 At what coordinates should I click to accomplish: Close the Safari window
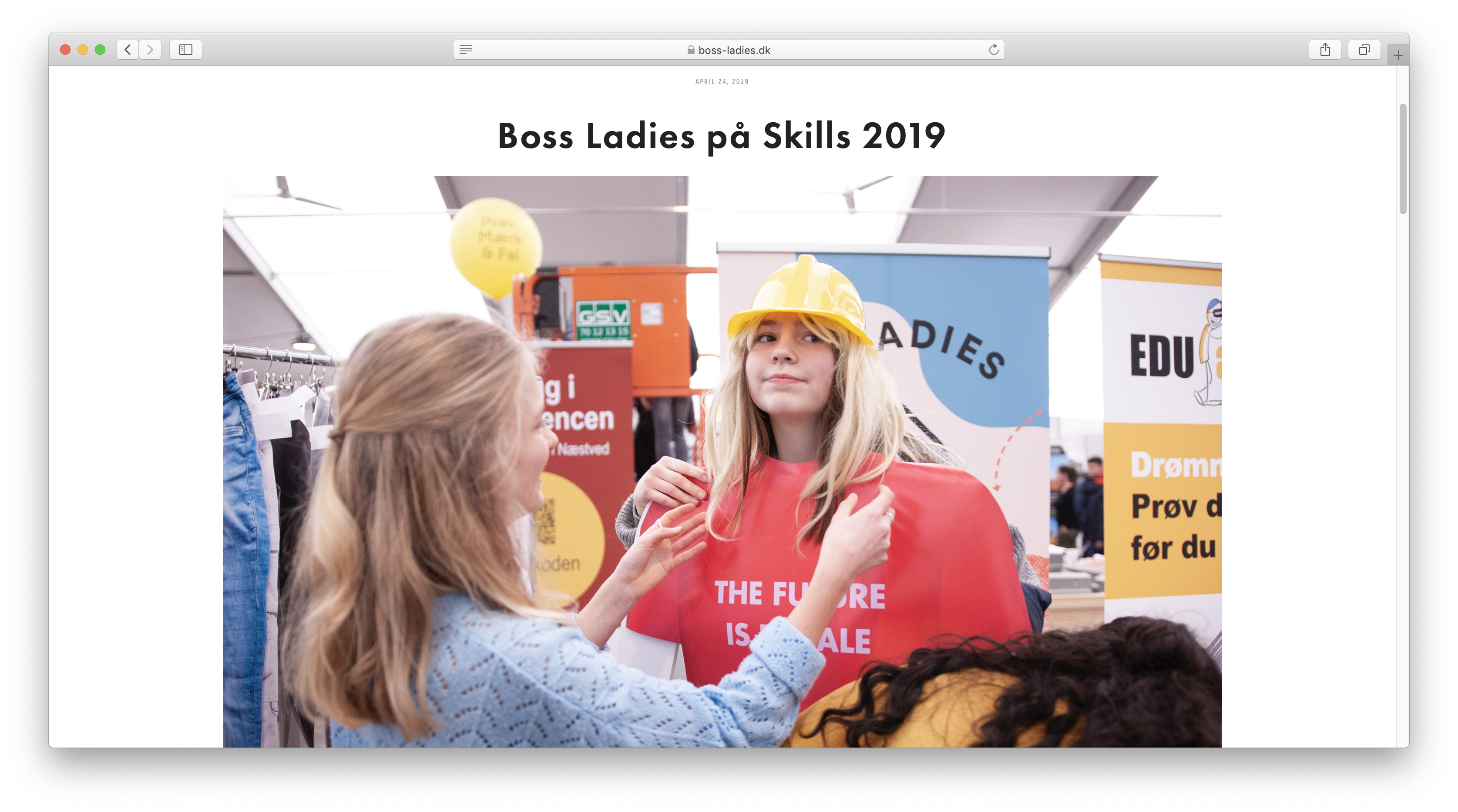click(65, 50)
